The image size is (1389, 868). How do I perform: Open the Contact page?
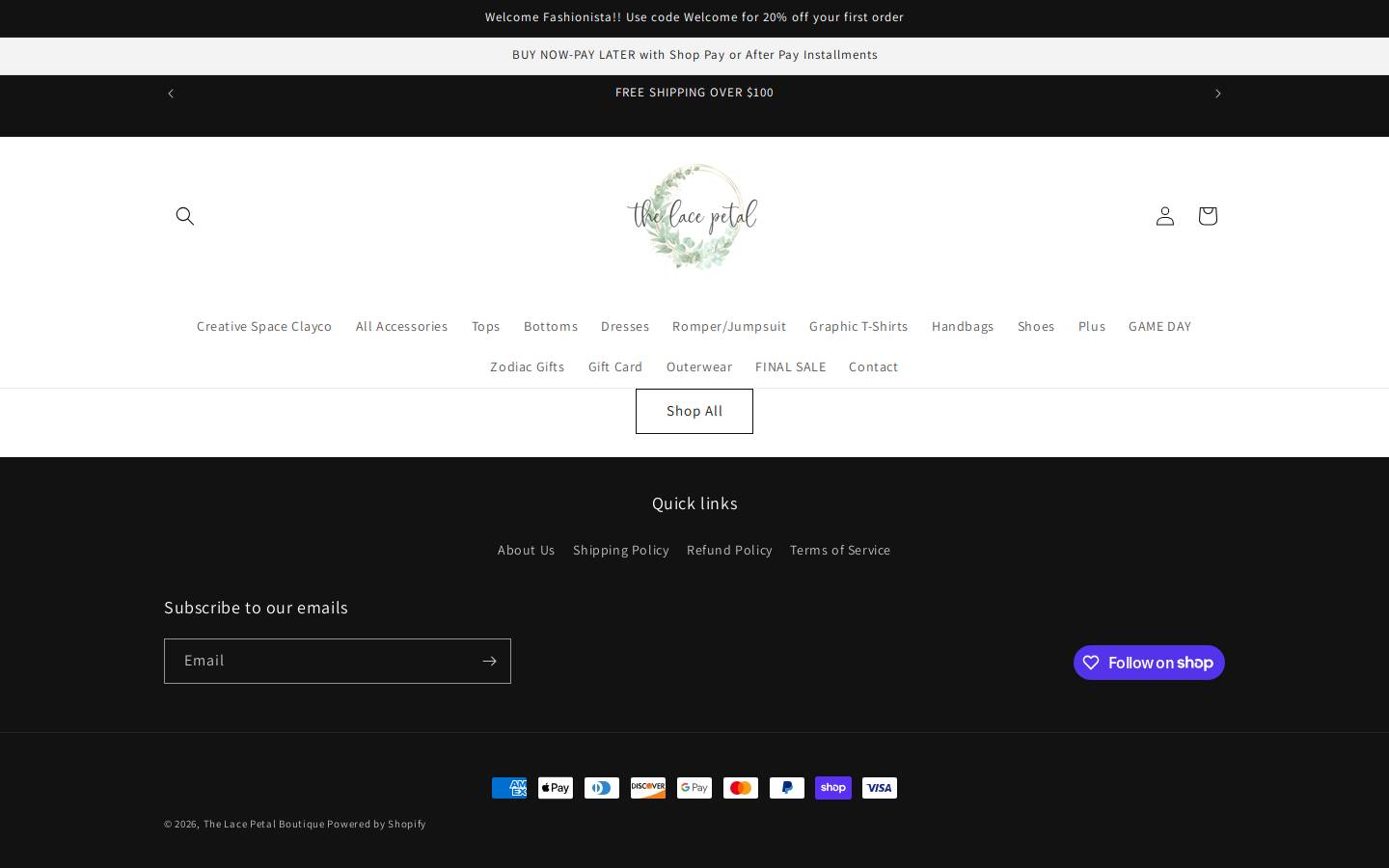tap(874, 367)
